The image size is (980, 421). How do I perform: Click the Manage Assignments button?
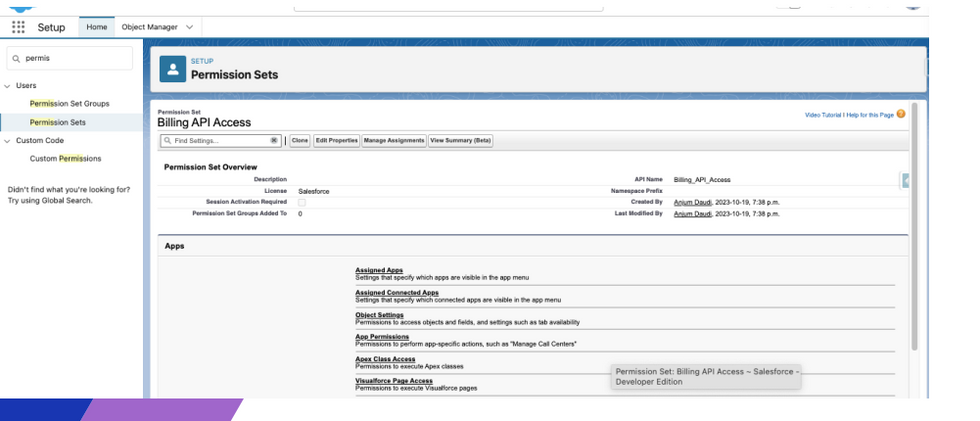(394, 141)
